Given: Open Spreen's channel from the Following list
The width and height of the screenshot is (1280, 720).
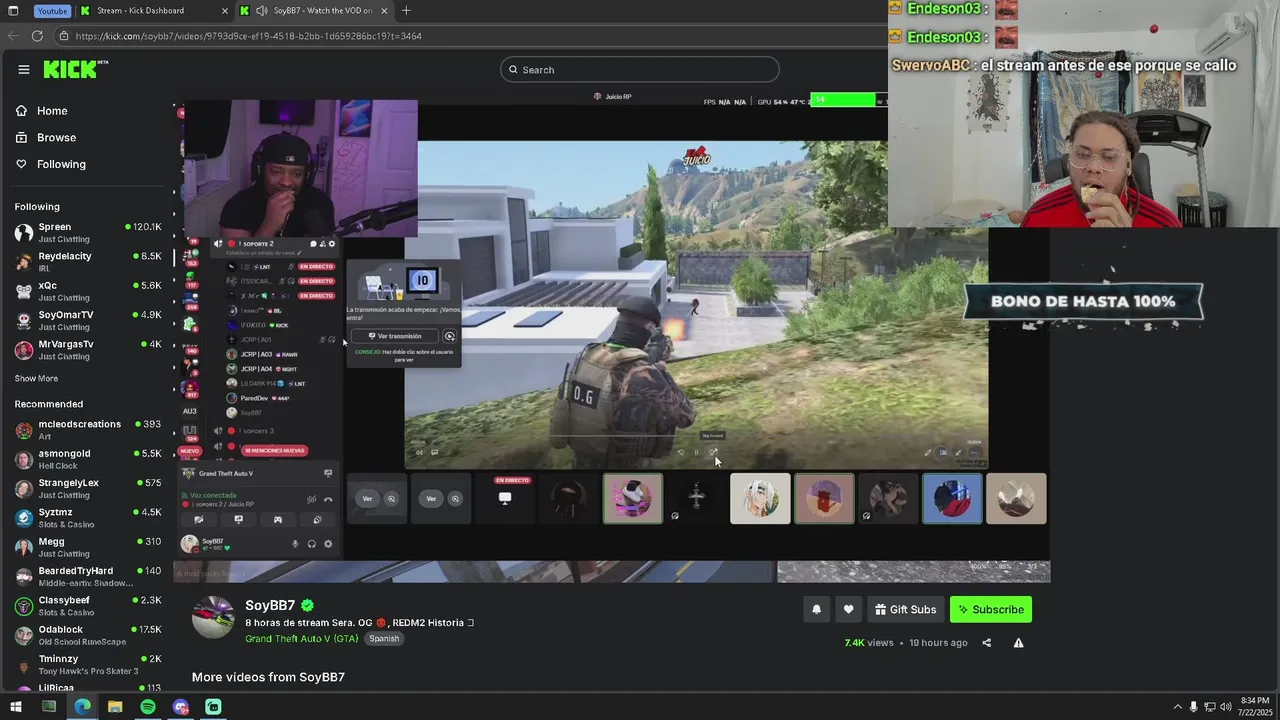Looking at the screenshot, I should coord(88,232).
